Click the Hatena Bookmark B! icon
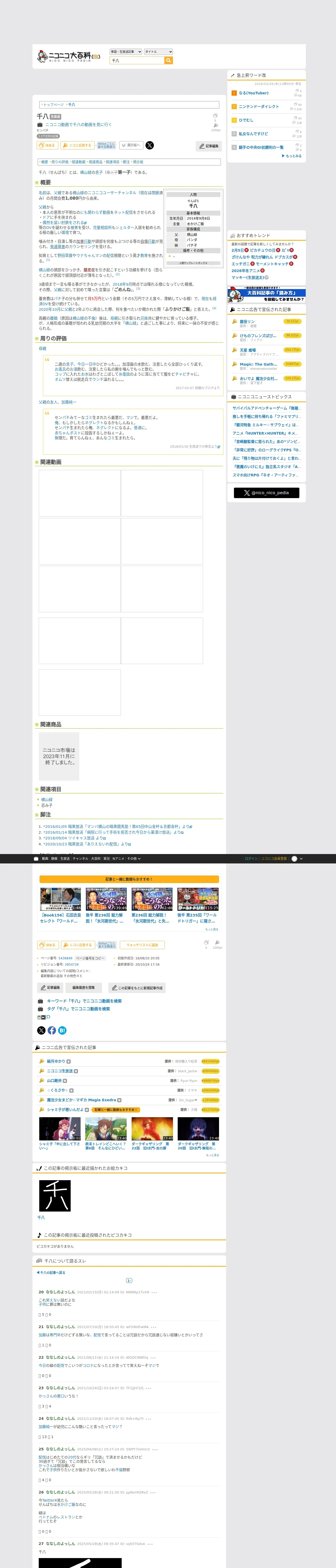Viewport: 336px width, 1568px height. tap(62, 1030)
